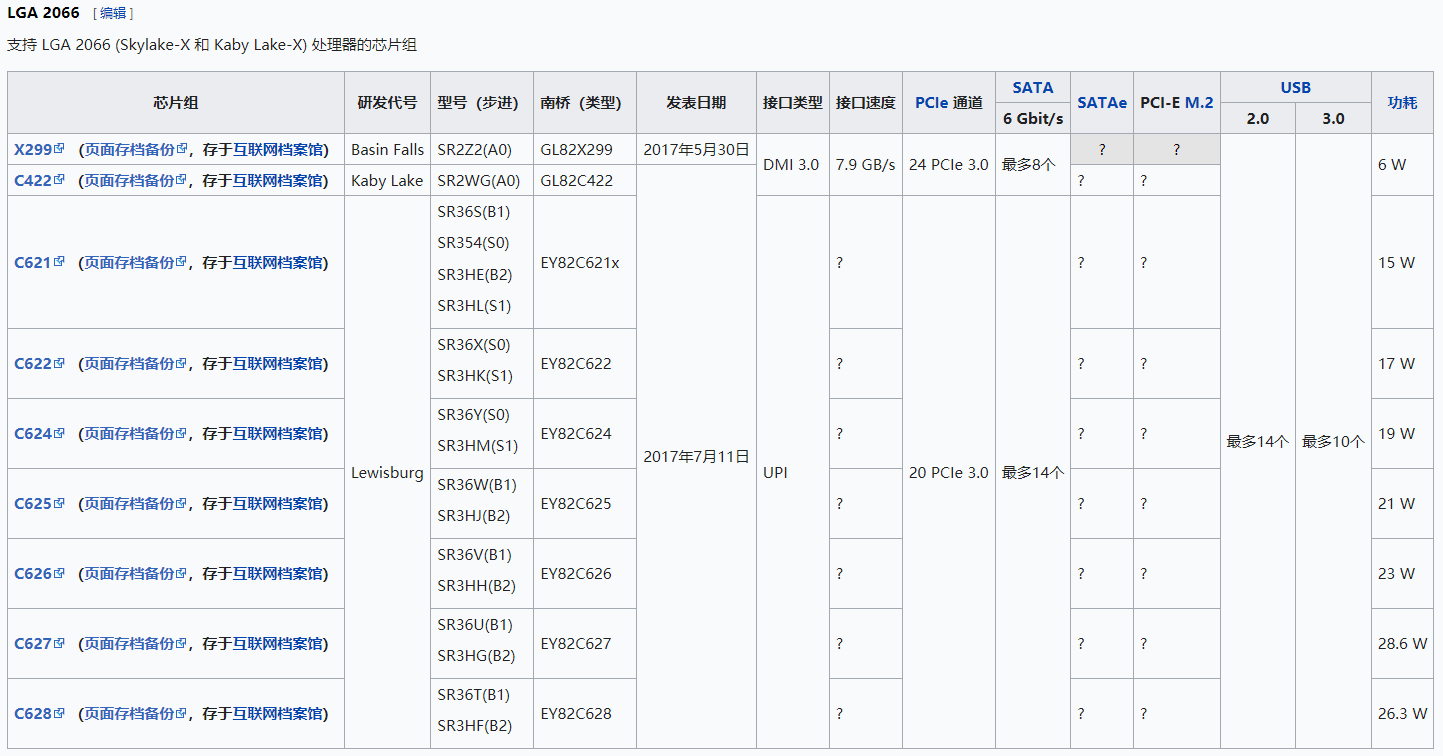Viewport: 1443px width, 756px height.
Task: Select the SR3HF(B2) stepping text
Action: coord(476,725)
